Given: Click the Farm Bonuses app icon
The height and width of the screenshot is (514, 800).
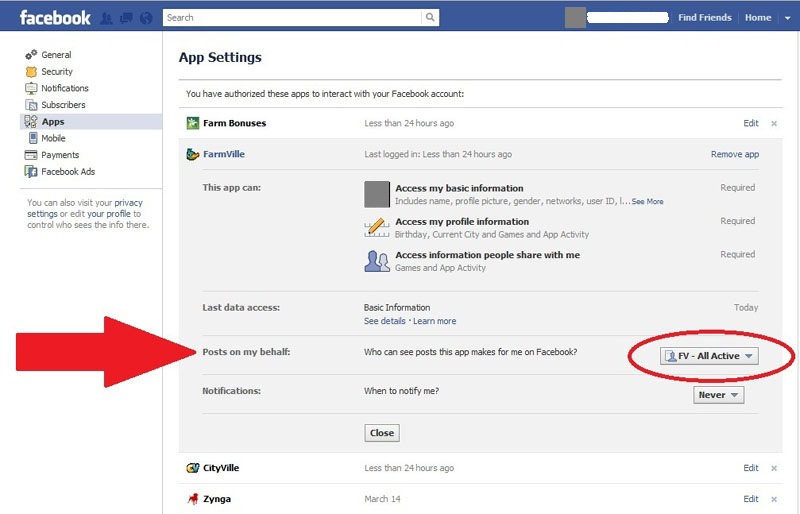Looking at the screenshot, I should (x=192, y=123).
